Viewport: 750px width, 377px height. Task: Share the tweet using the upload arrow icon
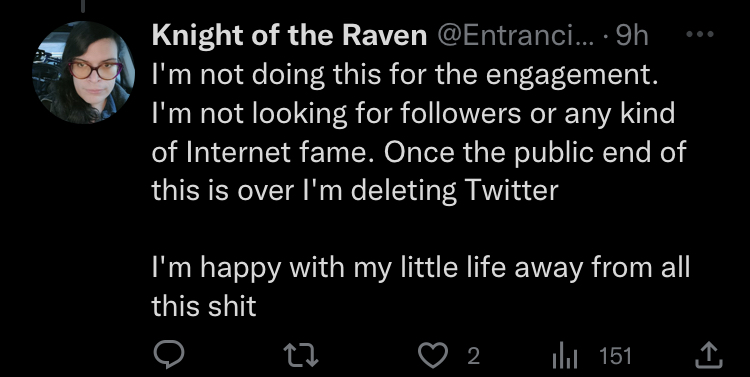click(708, 355)
